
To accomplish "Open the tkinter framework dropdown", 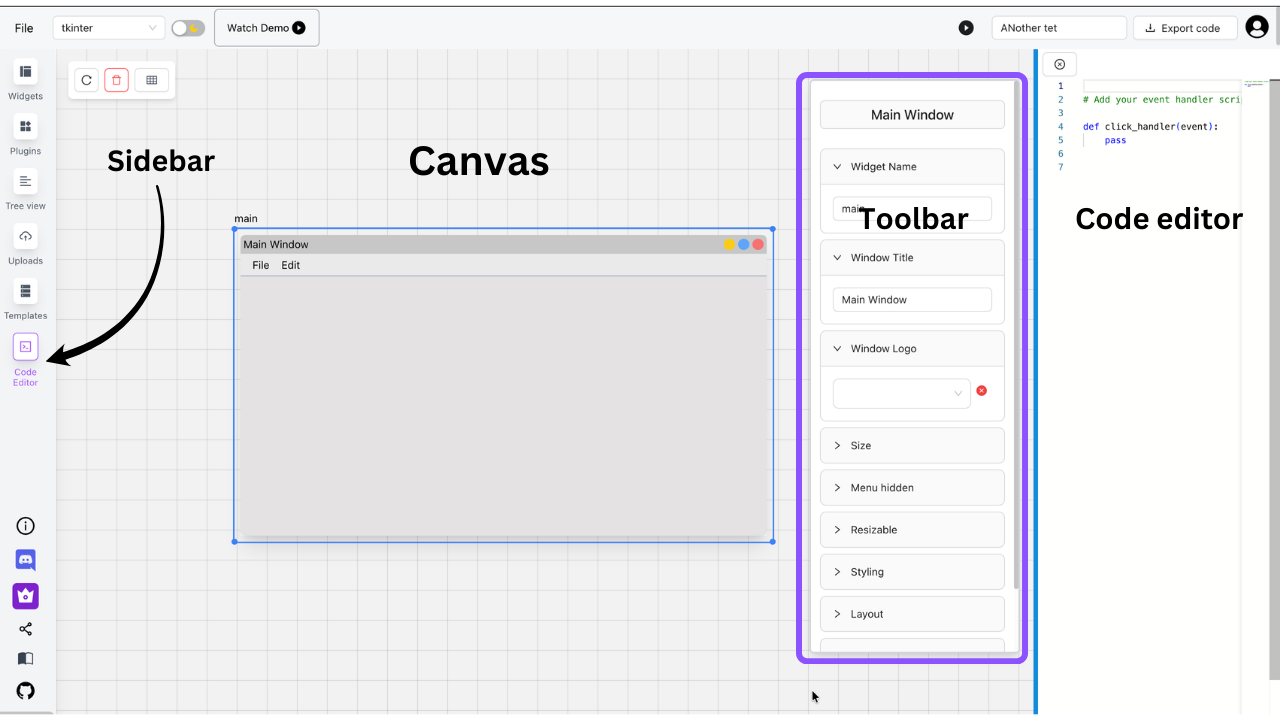I will 109,28.
